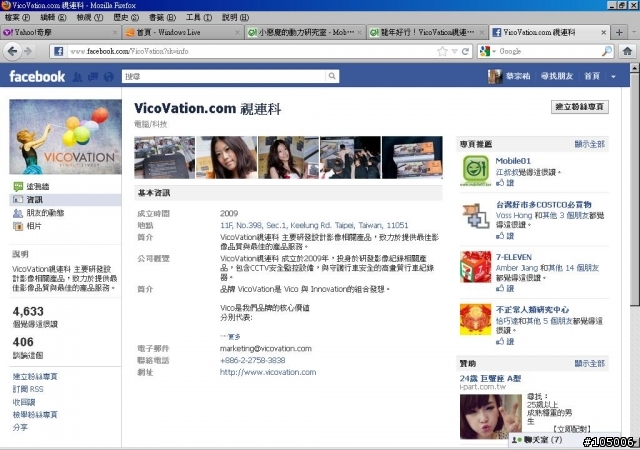Open the 檔案 menu
Viewport: 640px width, 450px height.
17,18
